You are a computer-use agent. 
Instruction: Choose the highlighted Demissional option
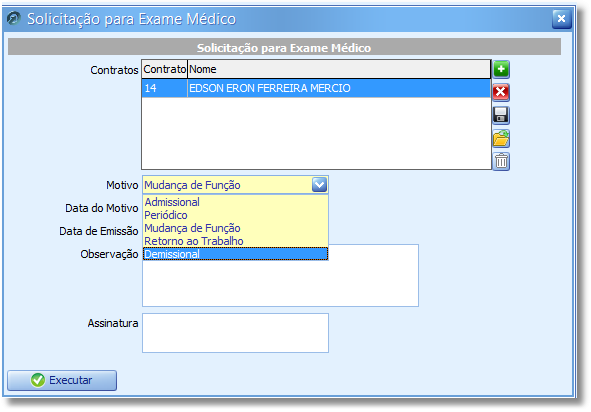[x=235, y=254]
